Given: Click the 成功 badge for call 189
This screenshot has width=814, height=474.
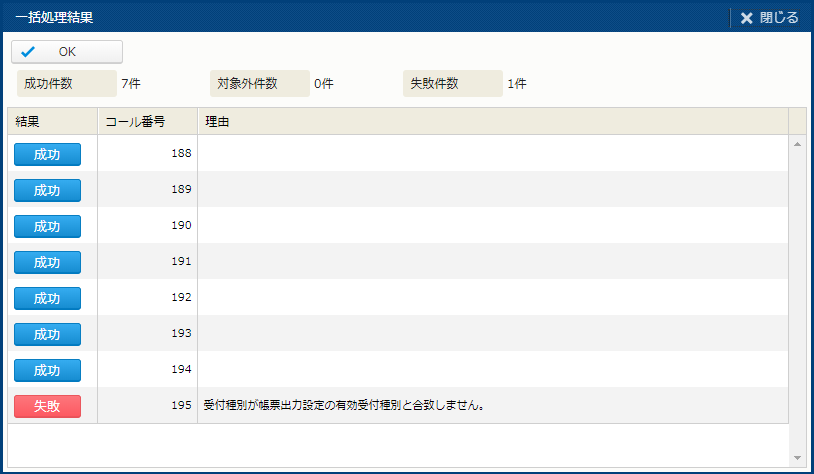Looking at the screenshot, I should tap(47, 190).
